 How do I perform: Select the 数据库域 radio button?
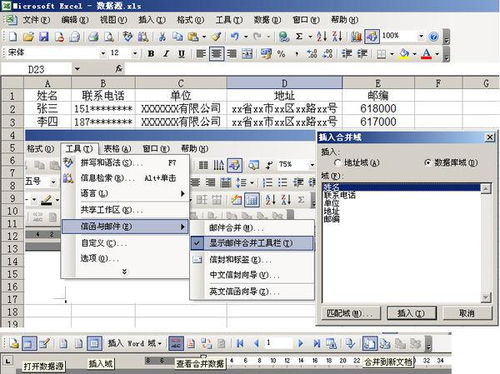(x=428, y=163)
